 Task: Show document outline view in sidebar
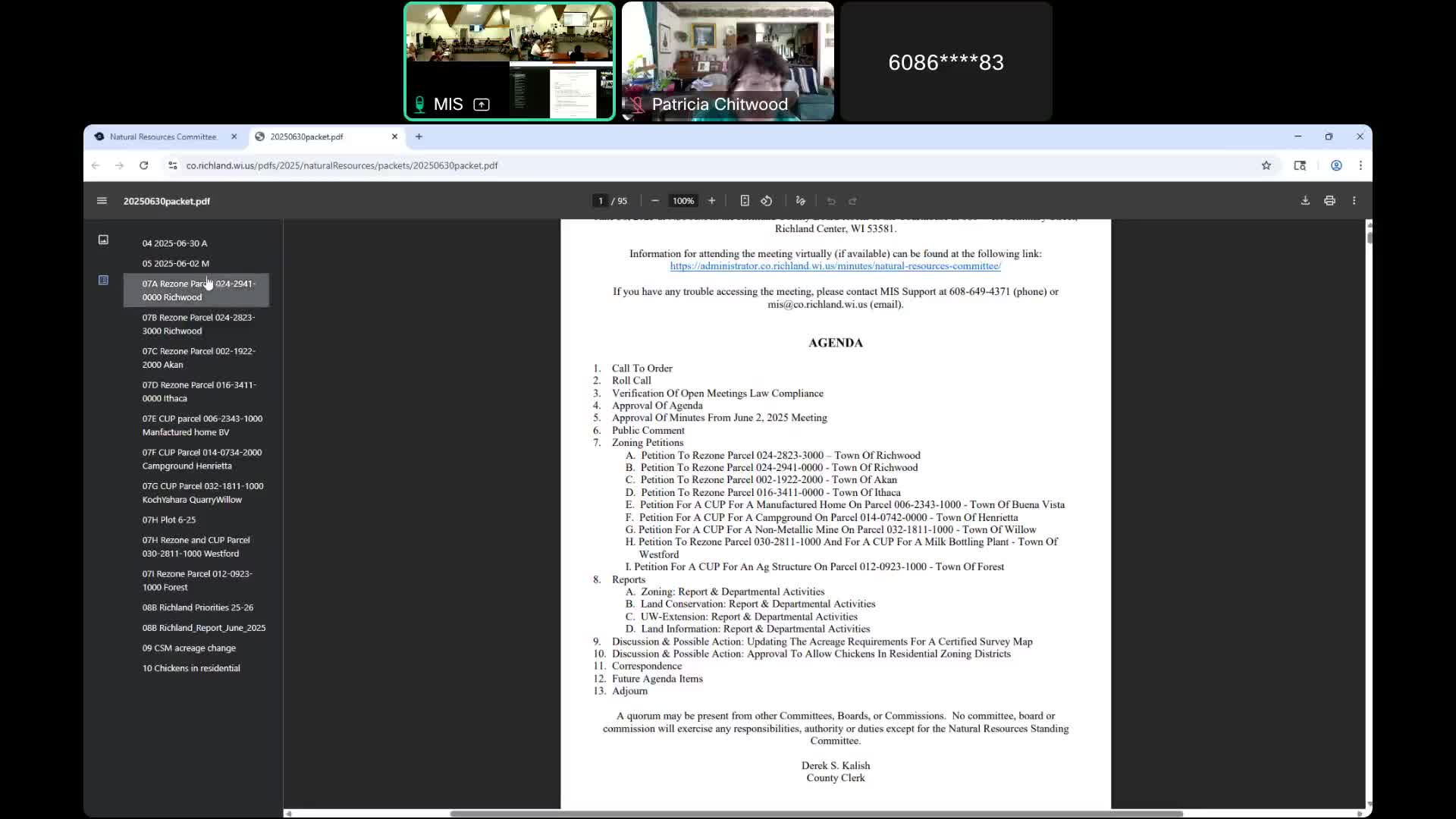coord(103,281)
